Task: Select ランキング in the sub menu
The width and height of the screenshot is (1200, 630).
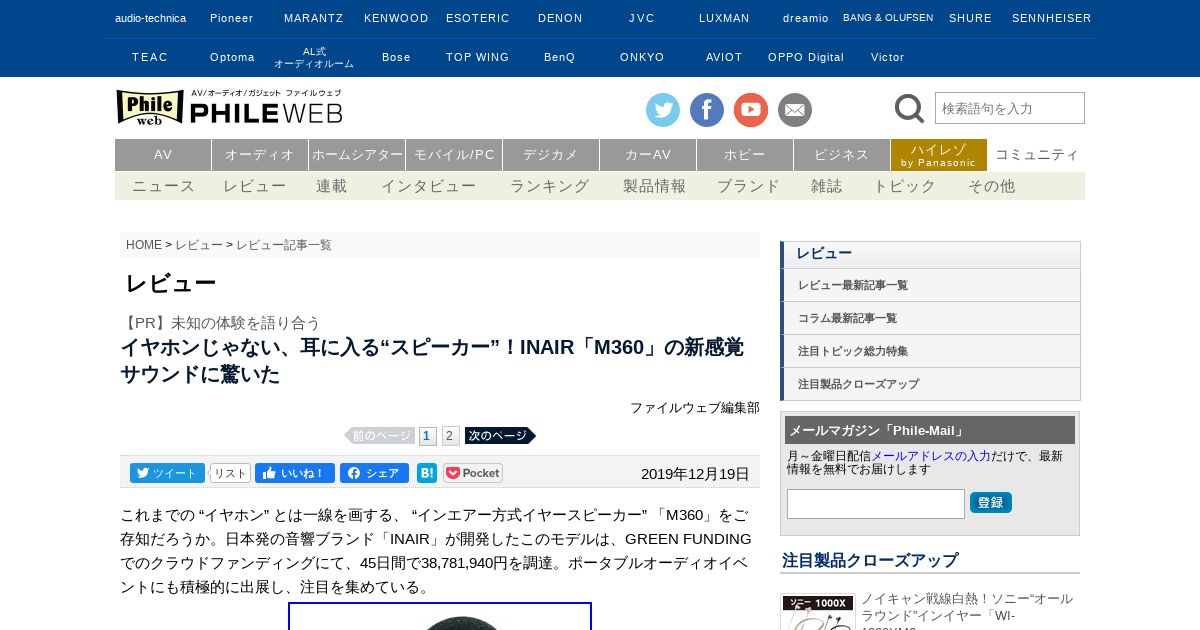Action: (x=550, y=186)
